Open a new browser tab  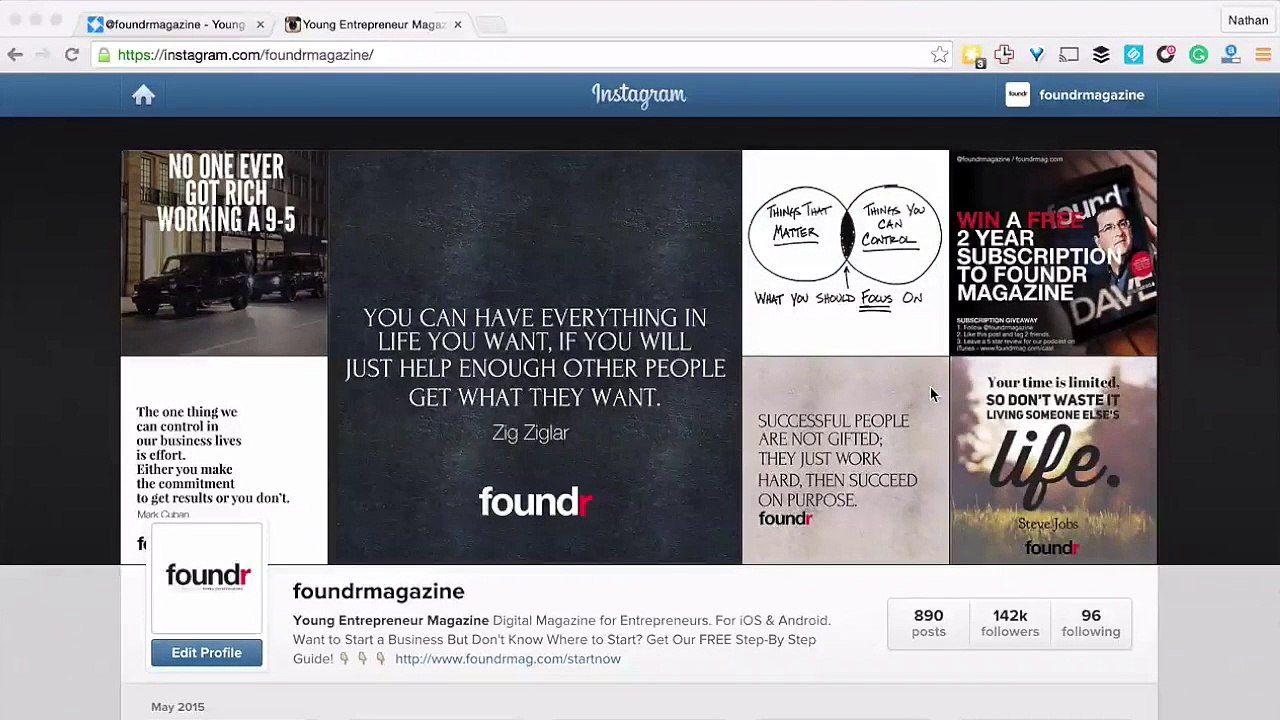(491, 24)
